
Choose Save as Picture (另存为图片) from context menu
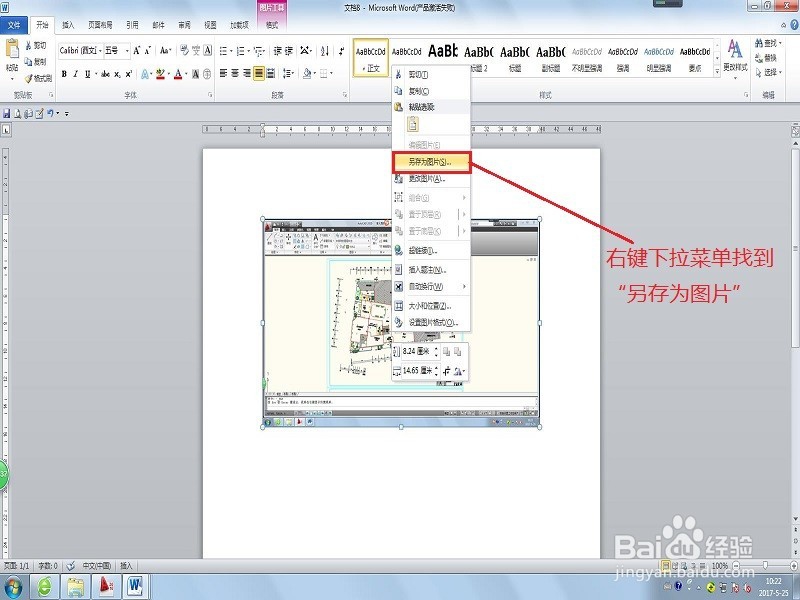pyautogui.click(x=431, y=162)
